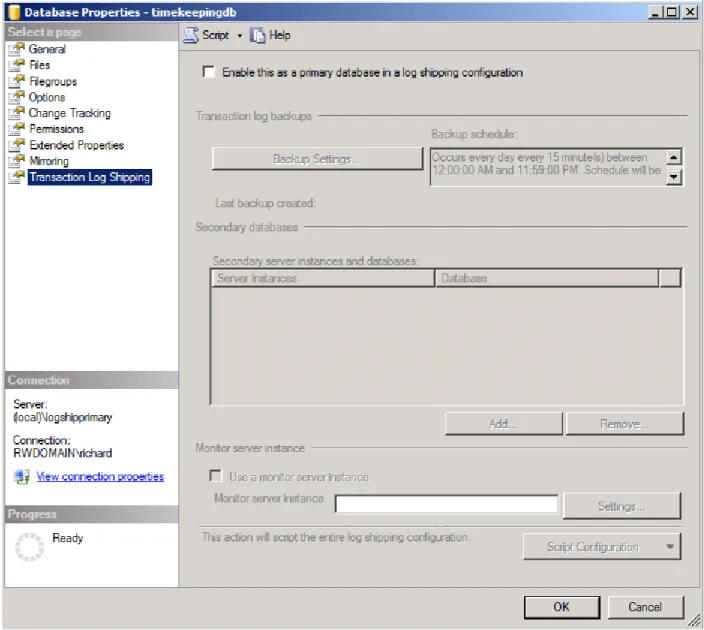Click the connection properties icon
This screenshot has width=704, height=630.
(x=21, y=476)
